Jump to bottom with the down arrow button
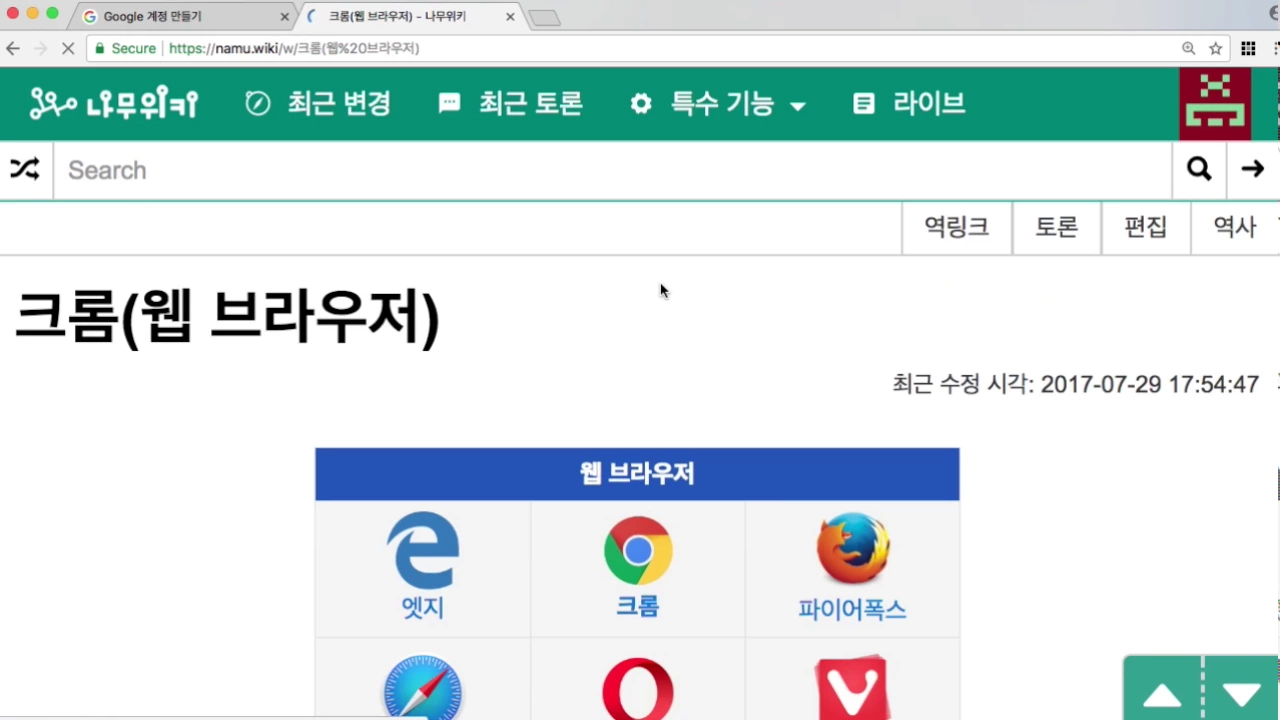This screenshot has width=1280, height=720. point(1241,696)
